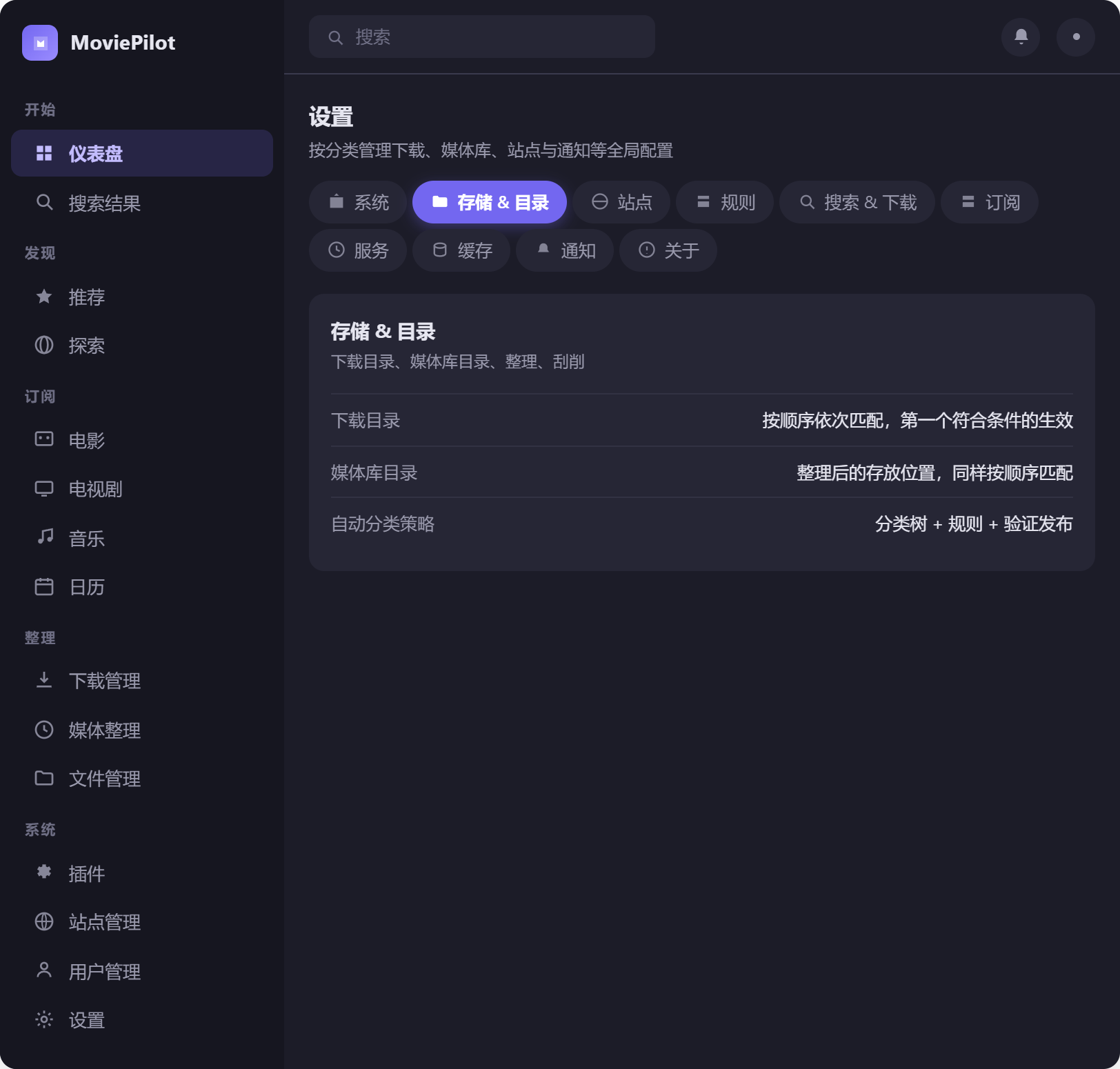The image size is (1120, 1069).
Task: Click the text 分类树 + 规则 + 验证发布
Action: [x=974, y=524]
